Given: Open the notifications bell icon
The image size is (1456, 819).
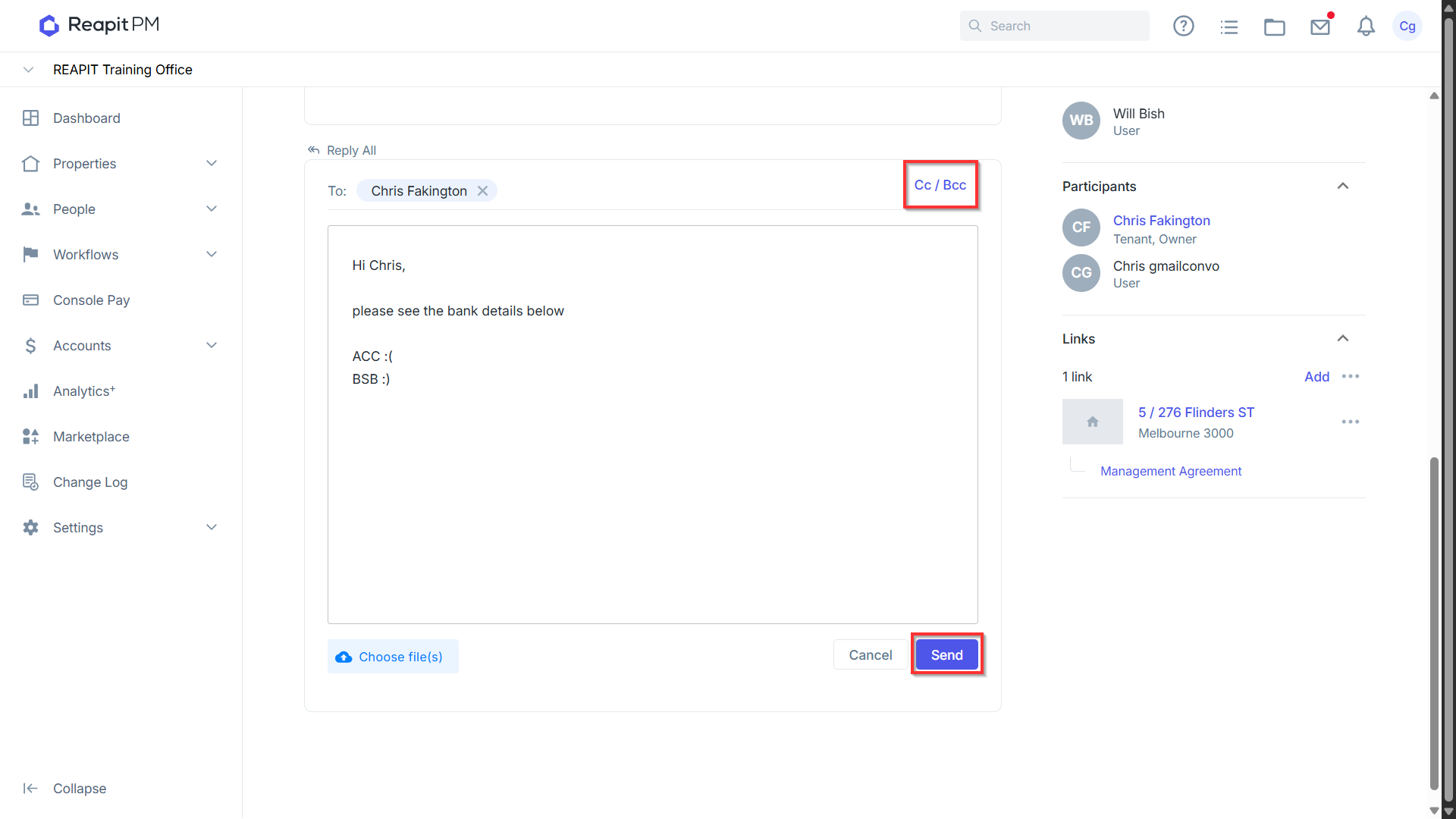Looking at the screenshot, I should (x=1366, y=27).
